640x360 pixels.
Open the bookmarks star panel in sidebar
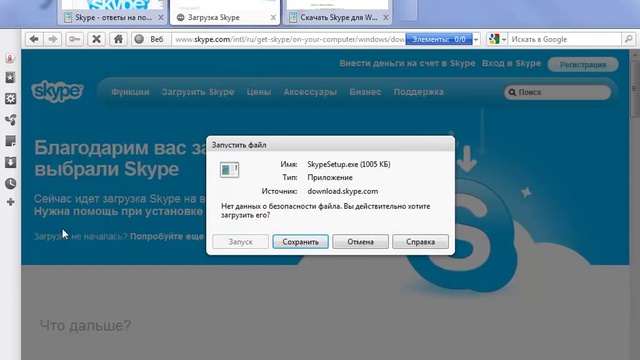pyautogui.click(x=11, y=78)
